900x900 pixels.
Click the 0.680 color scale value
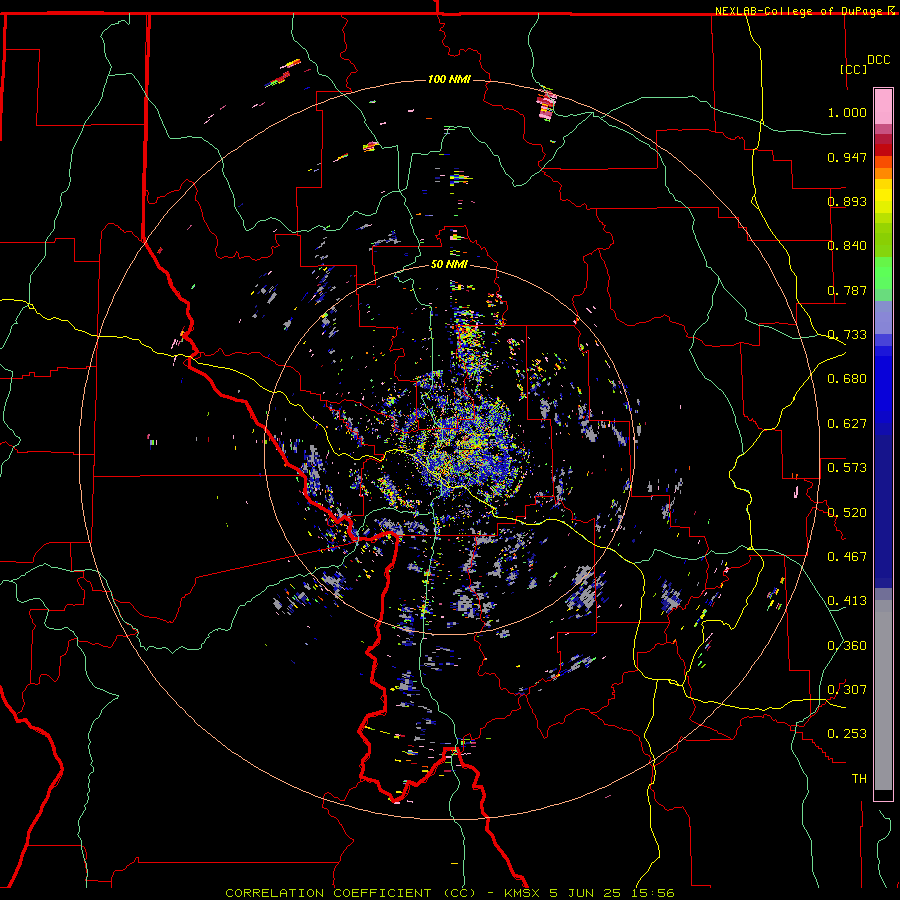point(847,379)
